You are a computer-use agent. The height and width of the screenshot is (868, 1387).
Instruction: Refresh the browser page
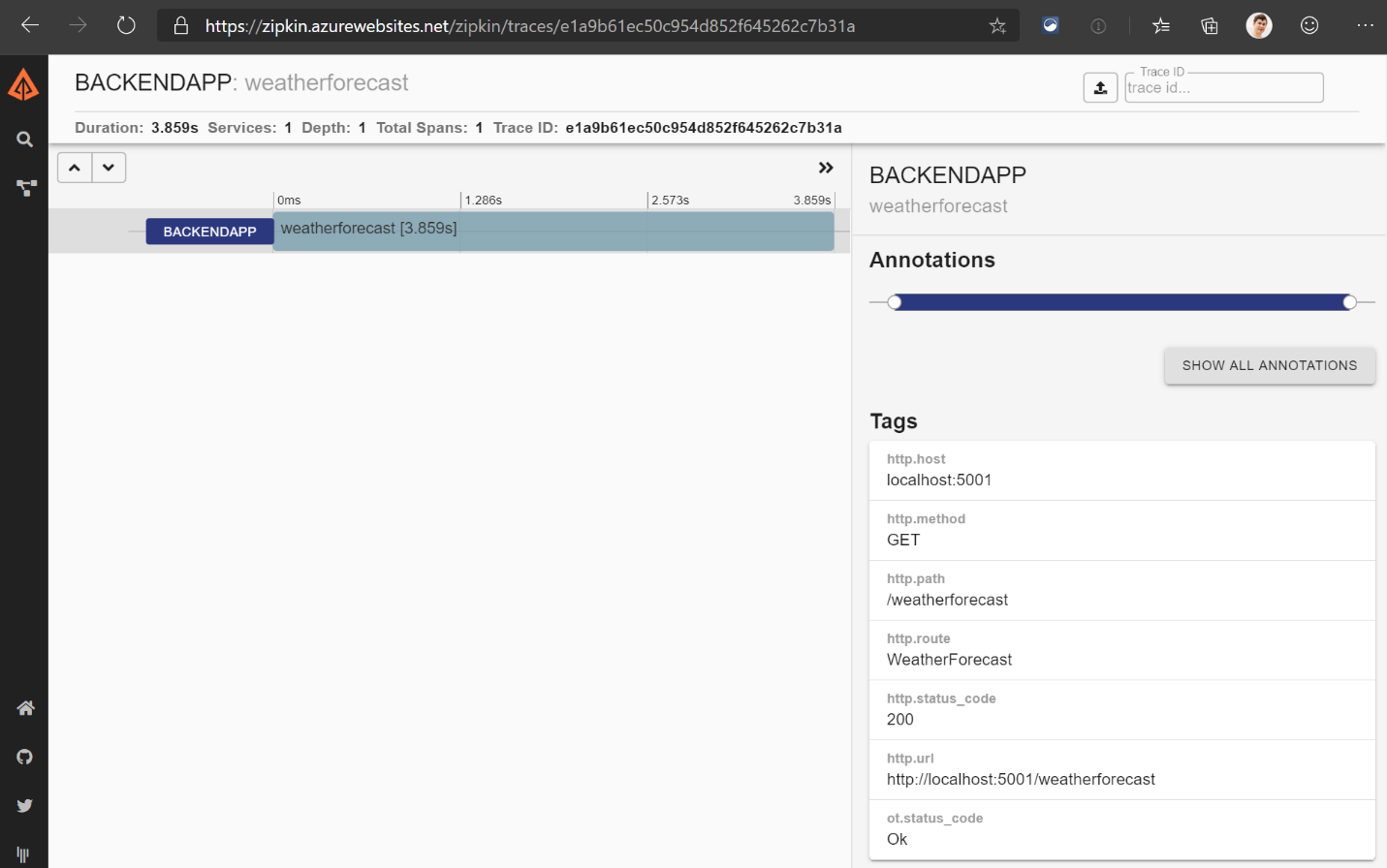tap(126, 26)
